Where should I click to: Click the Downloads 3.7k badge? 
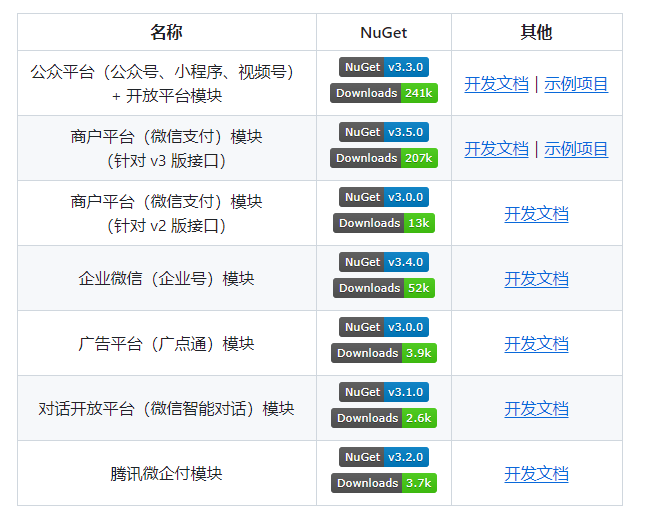tap(384, 483)
